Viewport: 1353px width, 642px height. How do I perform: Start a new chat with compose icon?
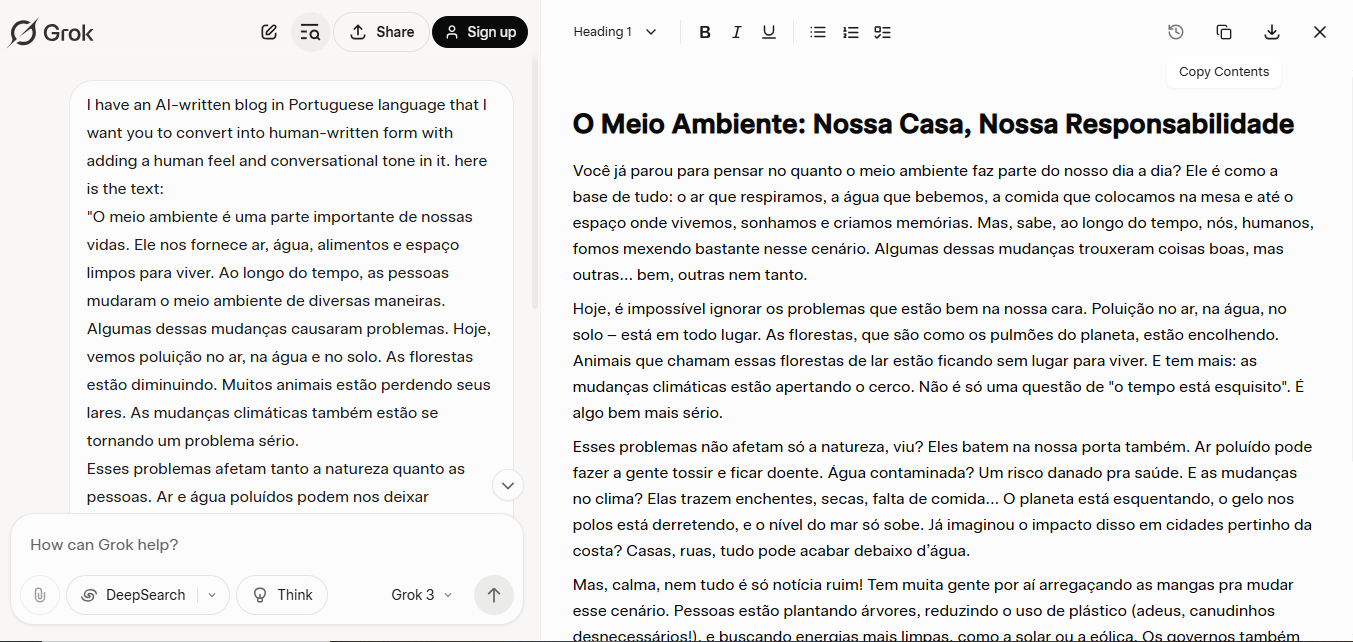(269, 32)
